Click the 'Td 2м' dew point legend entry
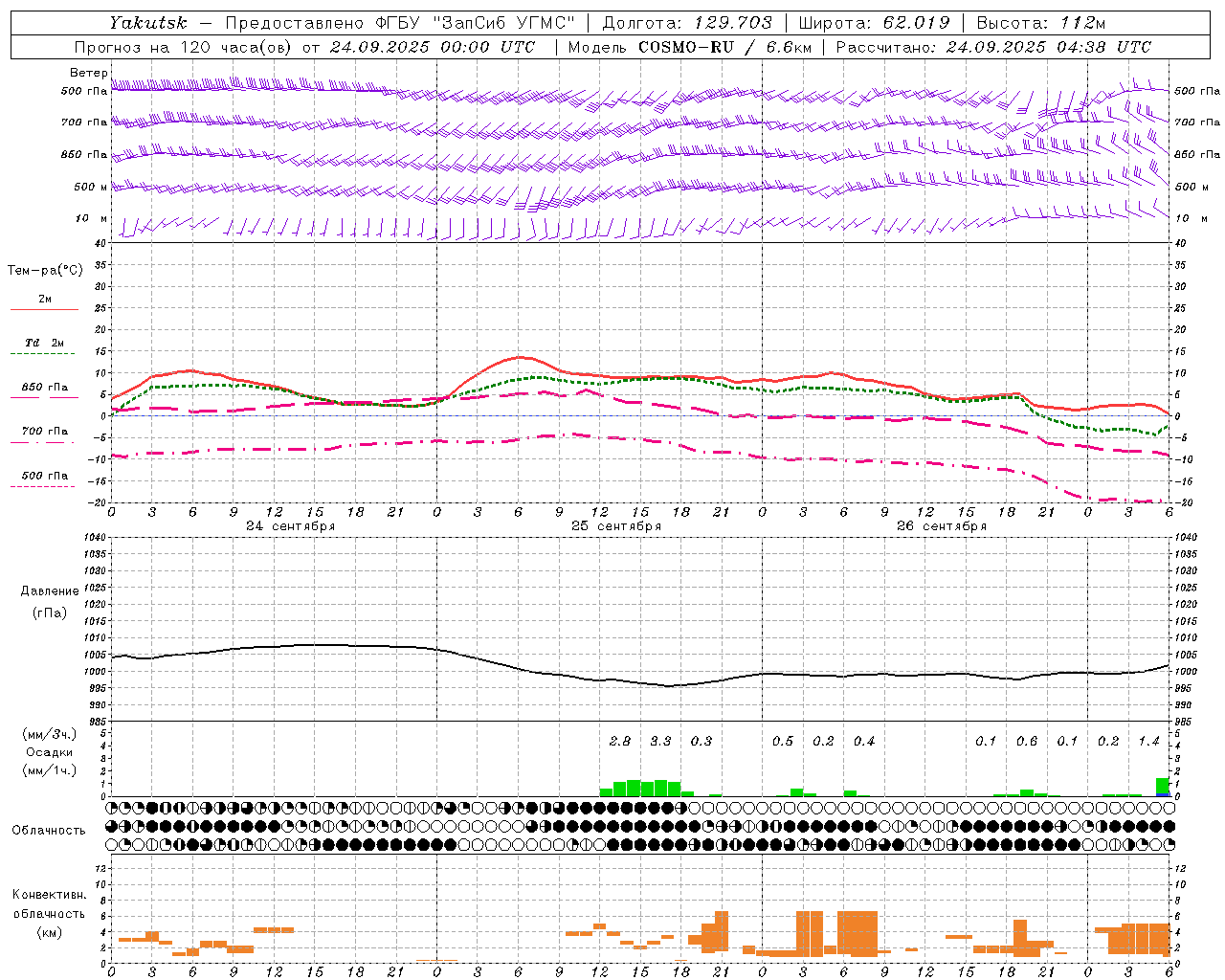1225x980 pixels. (45, 343)
